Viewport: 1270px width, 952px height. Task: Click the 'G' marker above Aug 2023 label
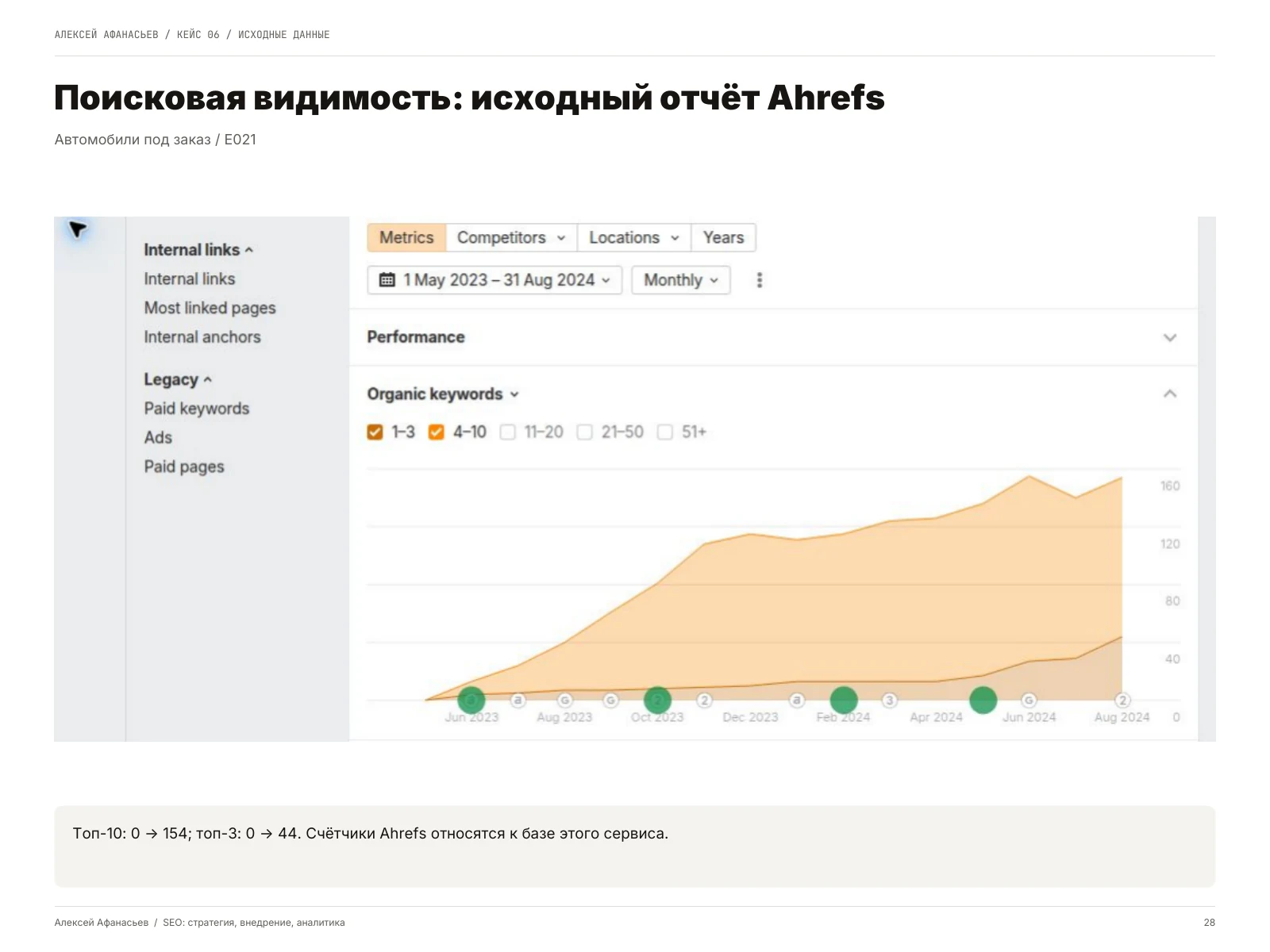[x=564, y=701]
